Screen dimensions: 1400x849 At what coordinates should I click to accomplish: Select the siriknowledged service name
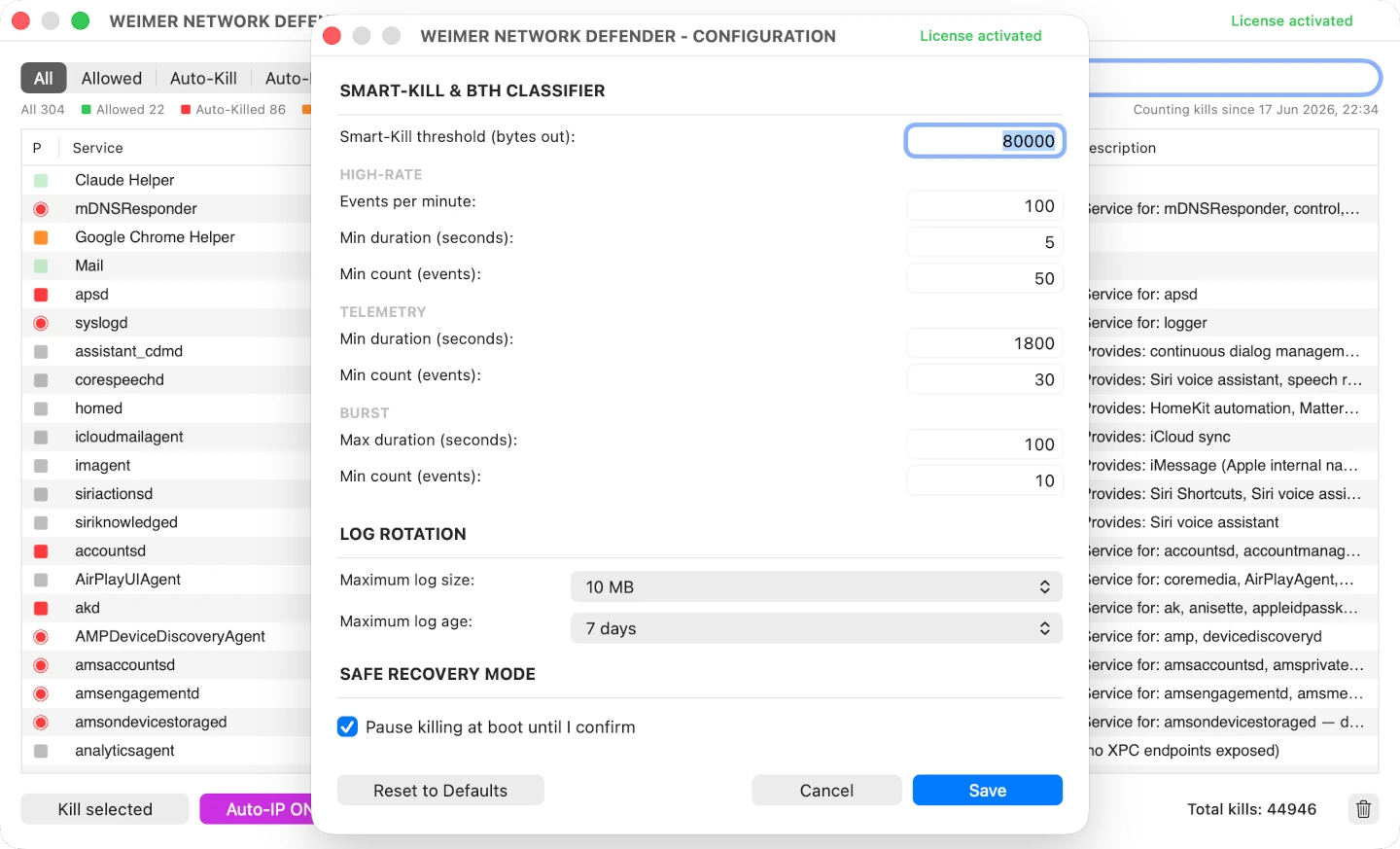click(x=126, y=523)
